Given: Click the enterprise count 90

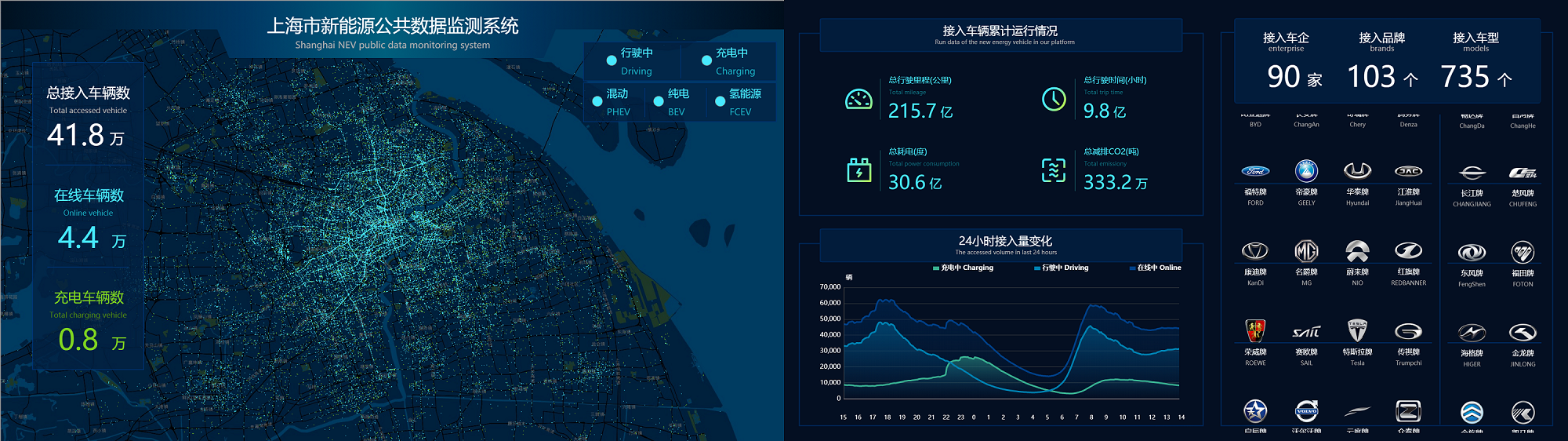Looking at the screenshot, I should tap(1283, 76).
